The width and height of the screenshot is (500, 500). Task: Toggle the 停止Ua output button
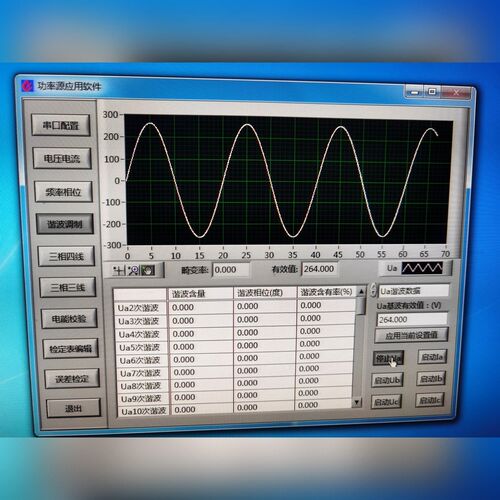[388, 358]
